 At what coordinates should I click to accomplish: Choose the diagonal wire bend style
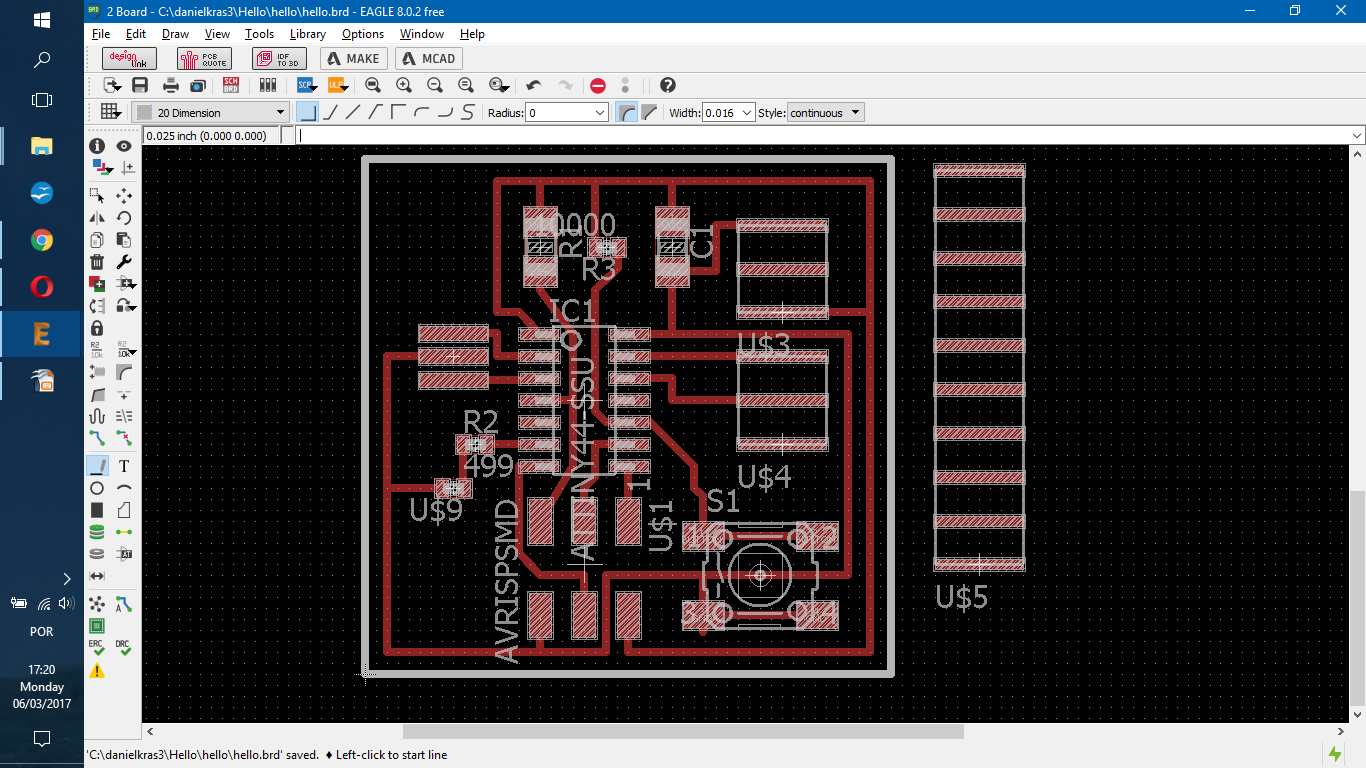(352, 113)
